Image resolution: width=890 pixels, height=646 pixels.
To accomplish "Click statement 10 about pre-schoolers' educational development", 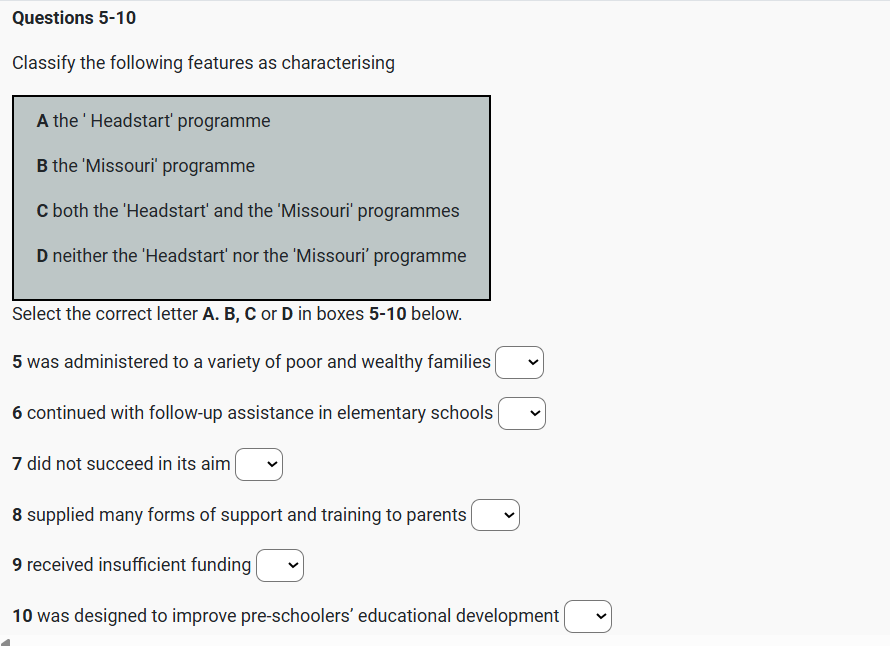I will (x=286, y=616).
